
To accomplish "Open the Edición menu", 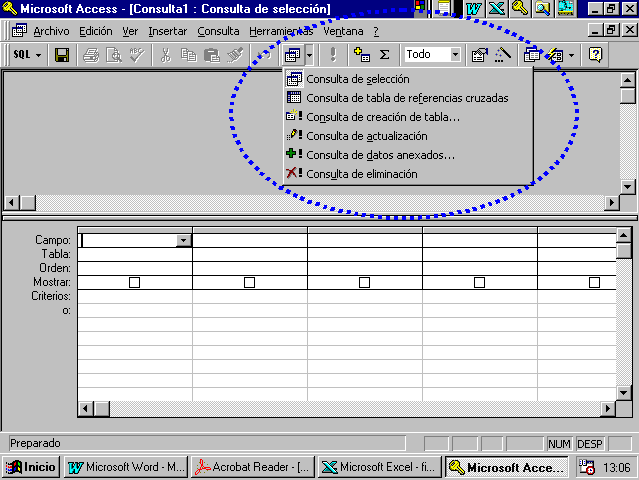I will click(x=96, y=31).
